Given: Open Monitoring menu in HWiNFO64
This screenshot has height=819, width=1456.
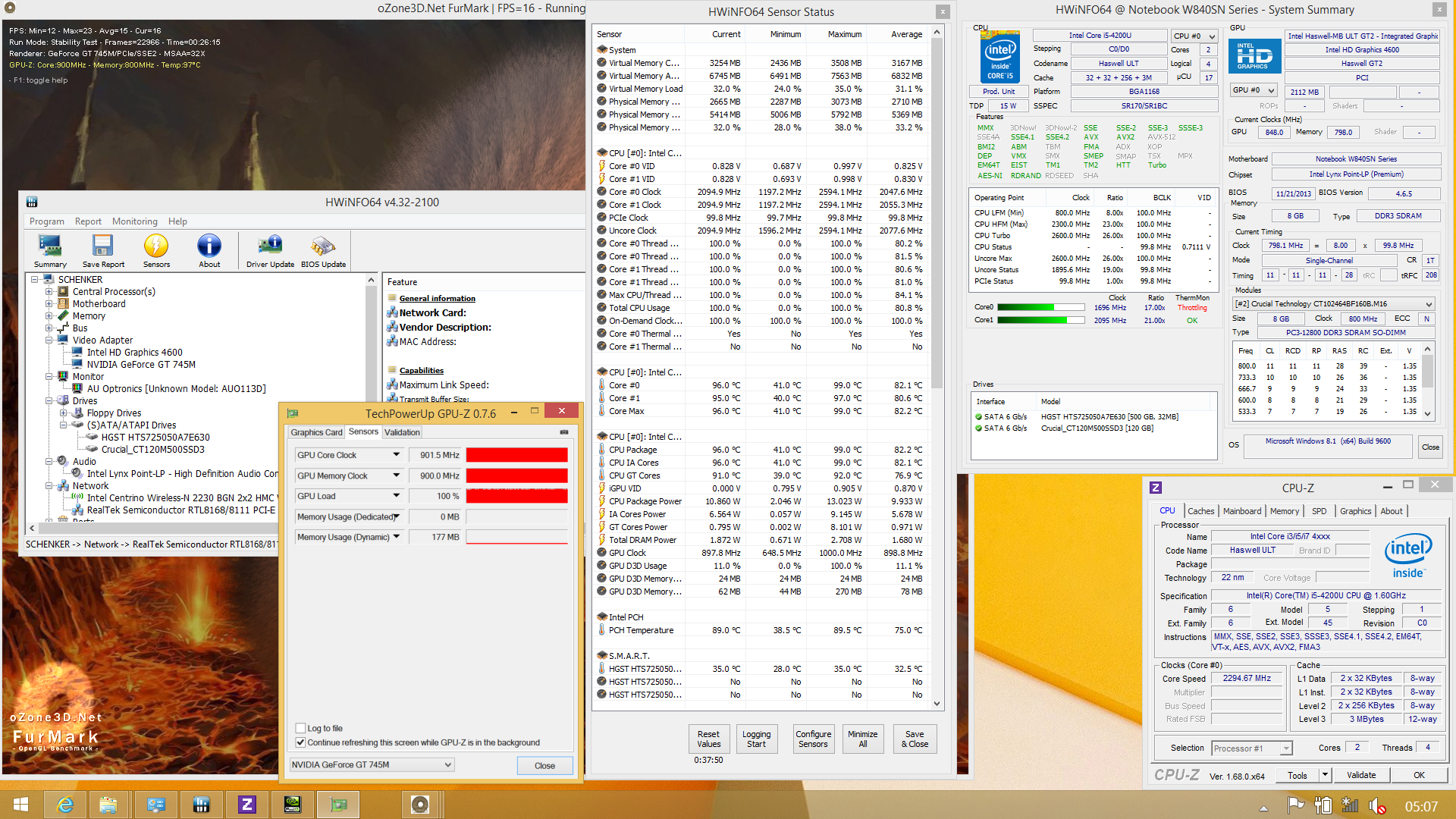Looking at the screenshot, I should [x=135, y=221].
